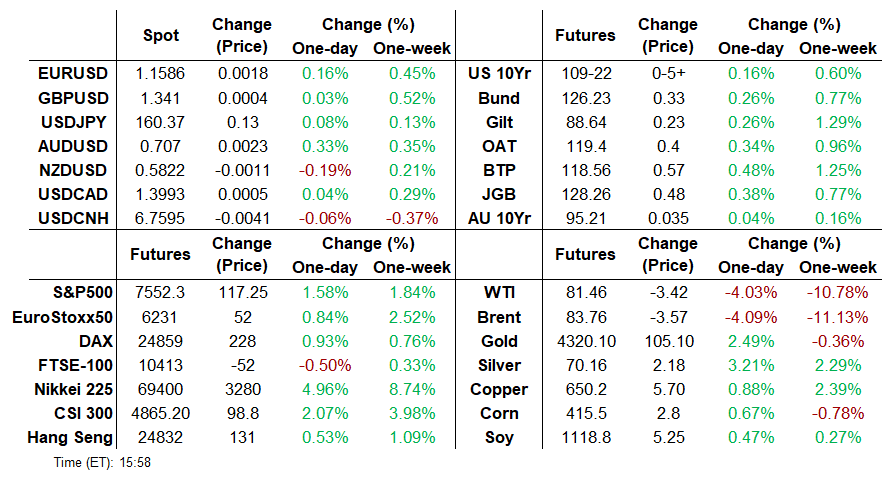Select the Copper price change 5.70
This screenshot has height=482, width=887.
669,389
